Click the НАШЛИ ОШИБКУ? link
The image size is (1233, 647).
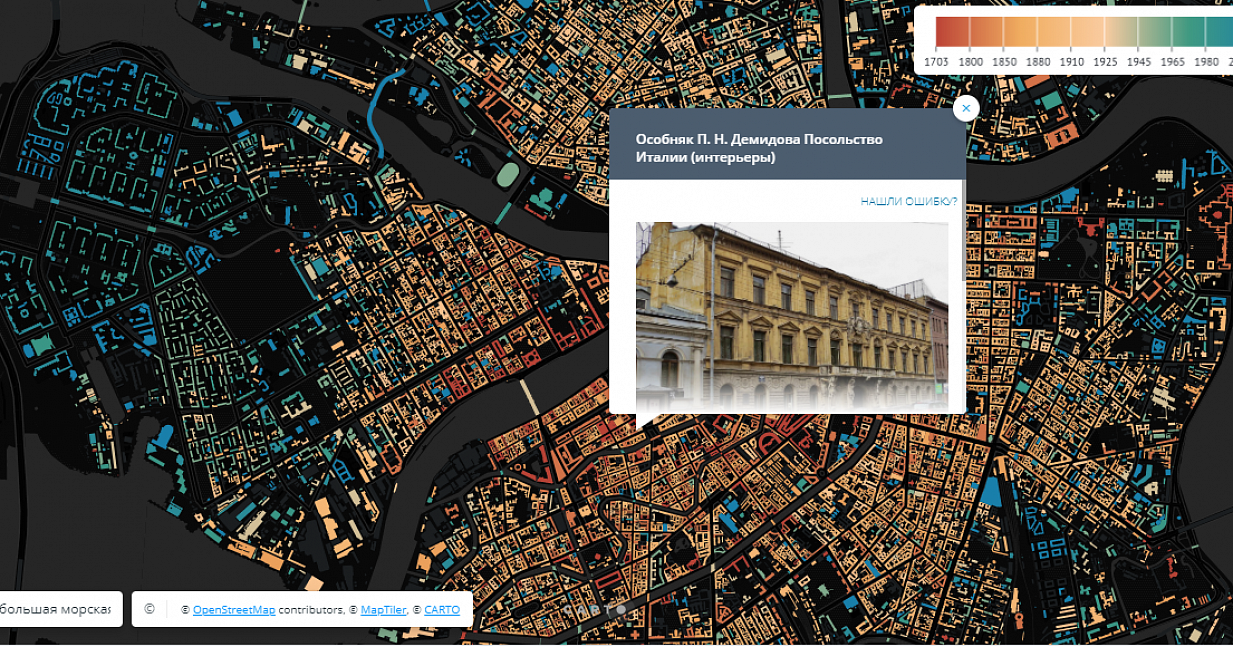coord(909,202)
